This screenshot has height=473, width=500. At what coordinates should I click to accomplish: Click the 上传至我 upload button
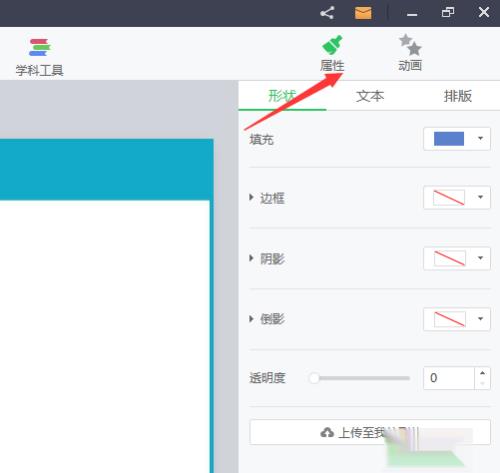(370, 432)
